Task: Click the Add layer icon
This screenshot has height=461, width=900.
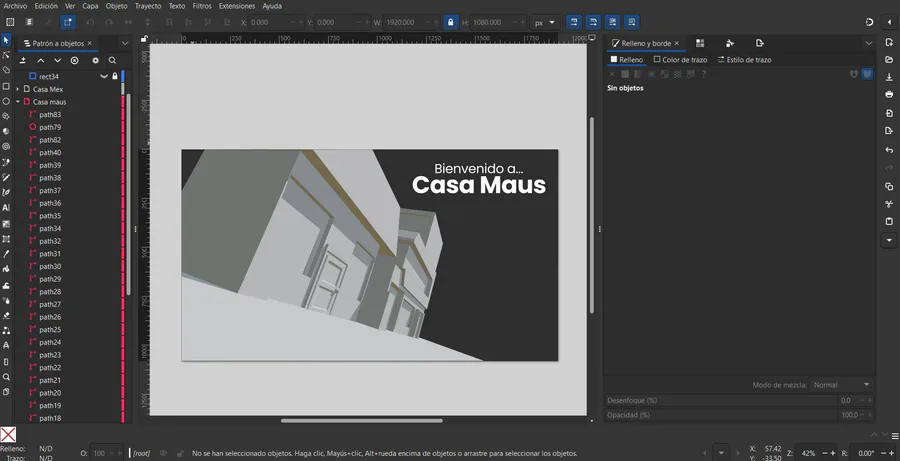Action: tap(23, 60)
